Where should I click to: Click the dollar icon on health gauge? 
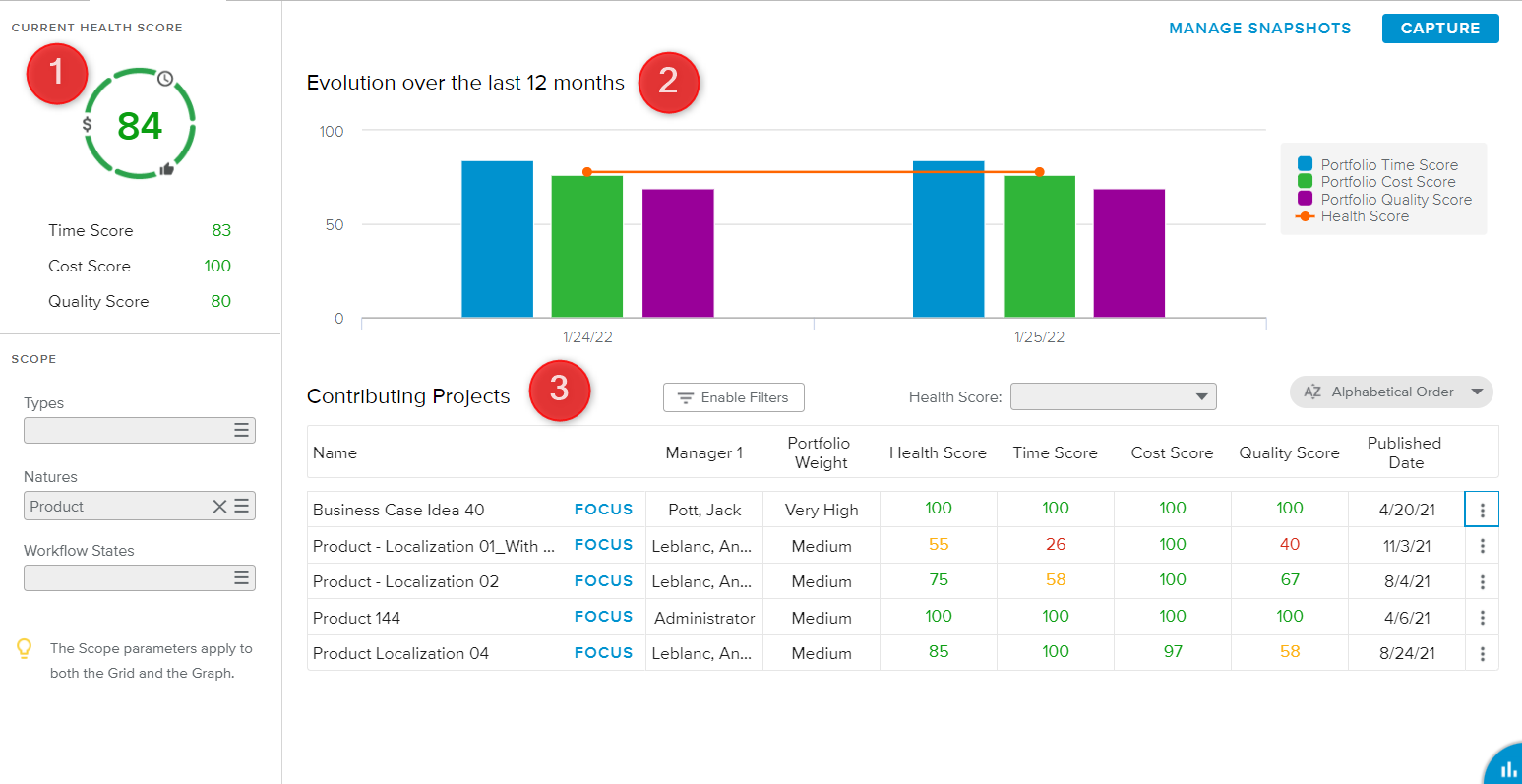tap(88, 125)
